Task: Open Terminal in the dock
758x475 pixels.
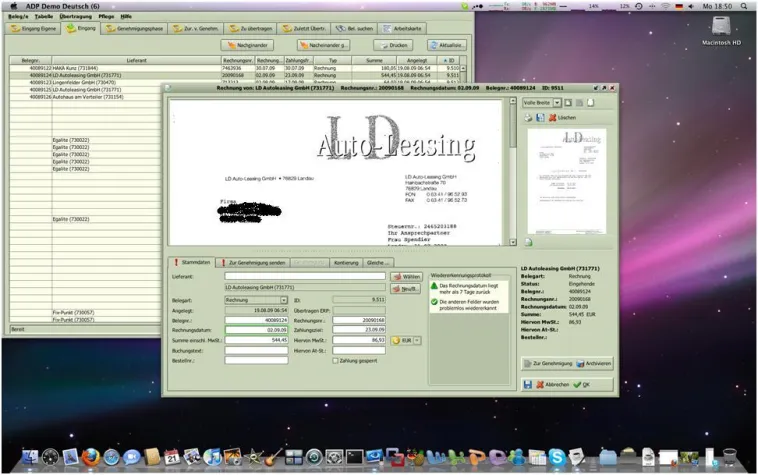Action: coord(354,457)
